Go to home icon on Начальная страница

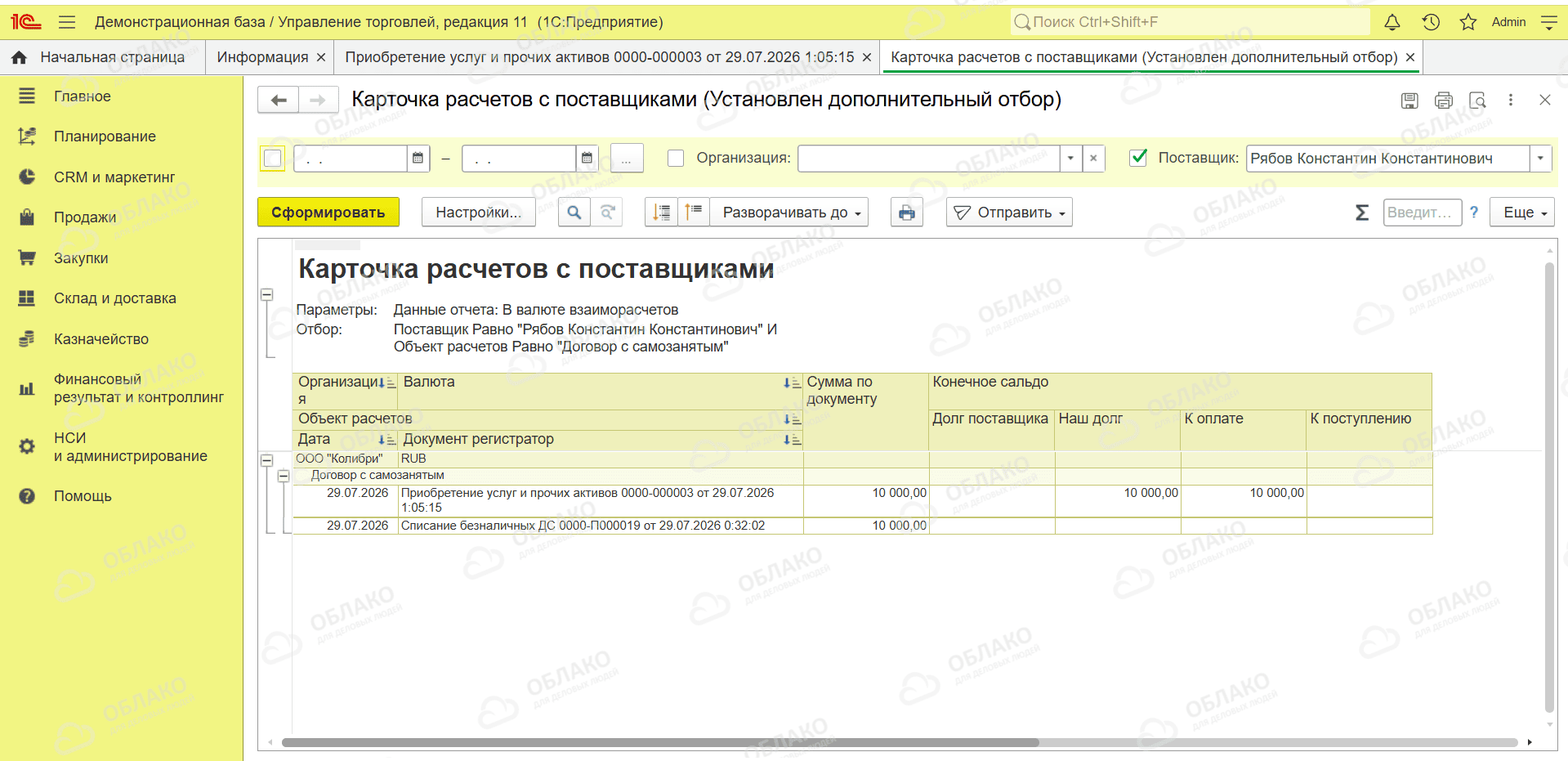click(20, 57)
